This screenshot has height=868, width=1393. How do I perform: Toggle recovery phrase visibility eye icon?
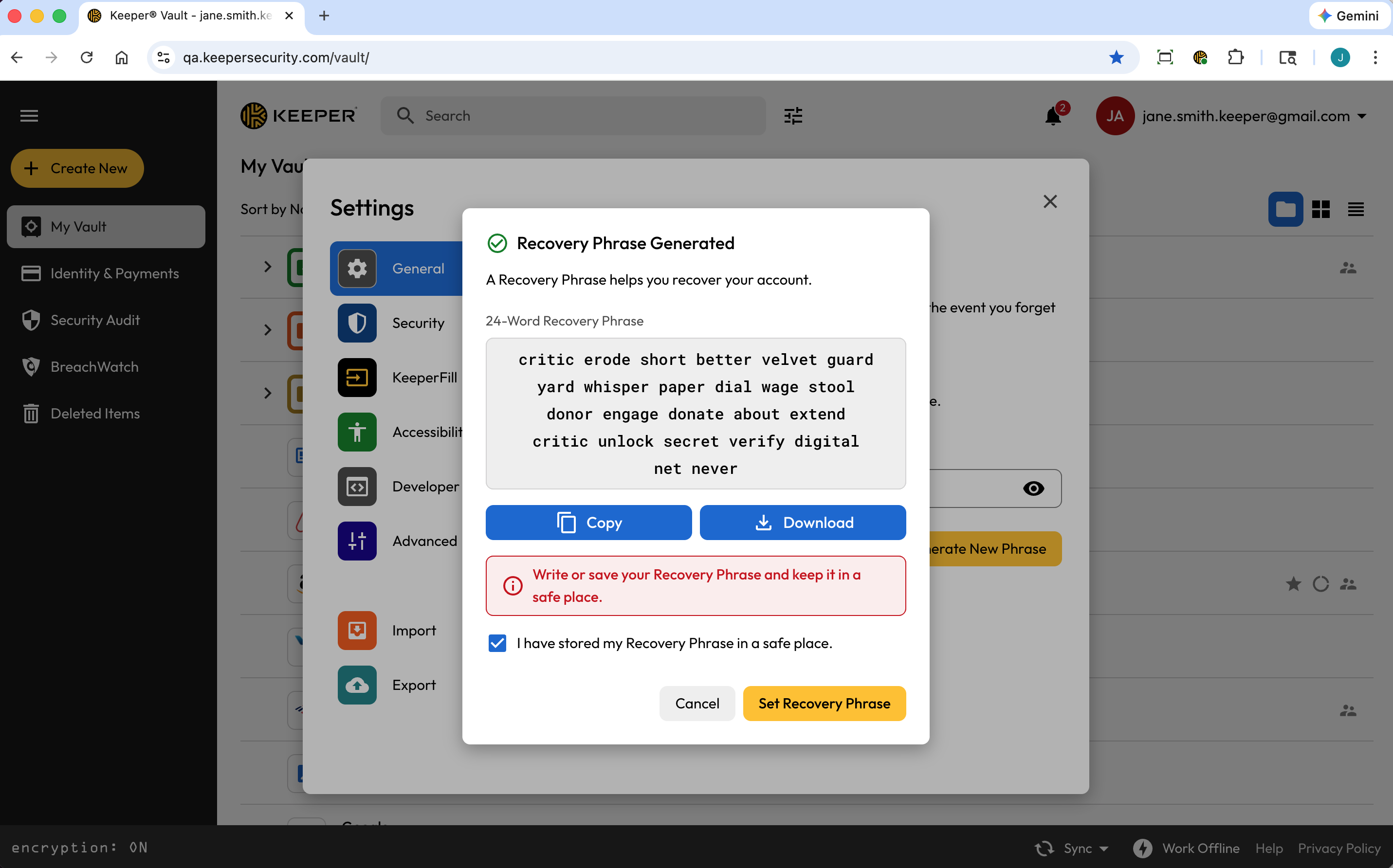[x=1033, y=488]
